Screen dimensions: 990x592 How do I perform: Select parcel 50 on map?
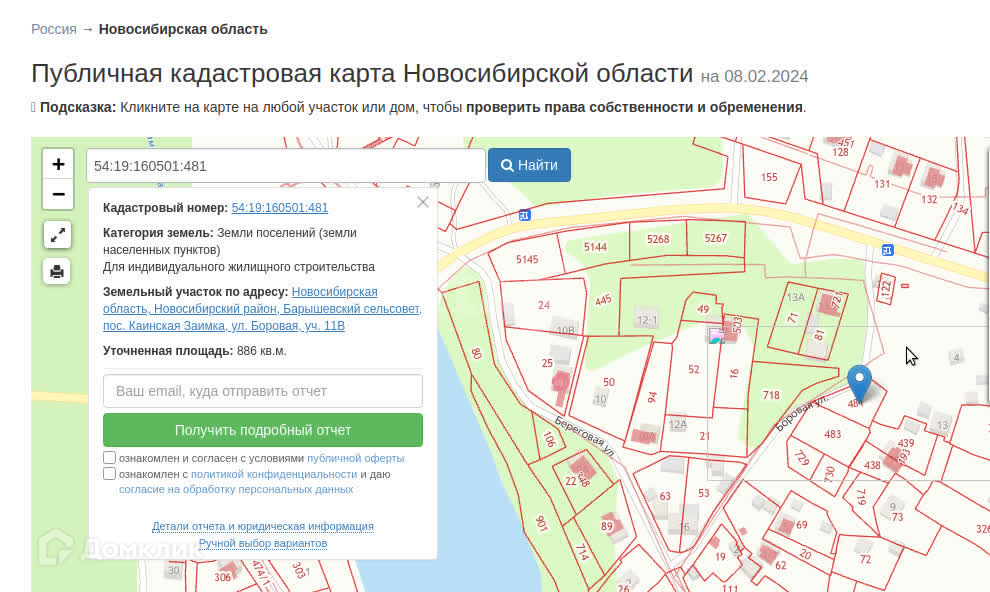coord(609,382)
